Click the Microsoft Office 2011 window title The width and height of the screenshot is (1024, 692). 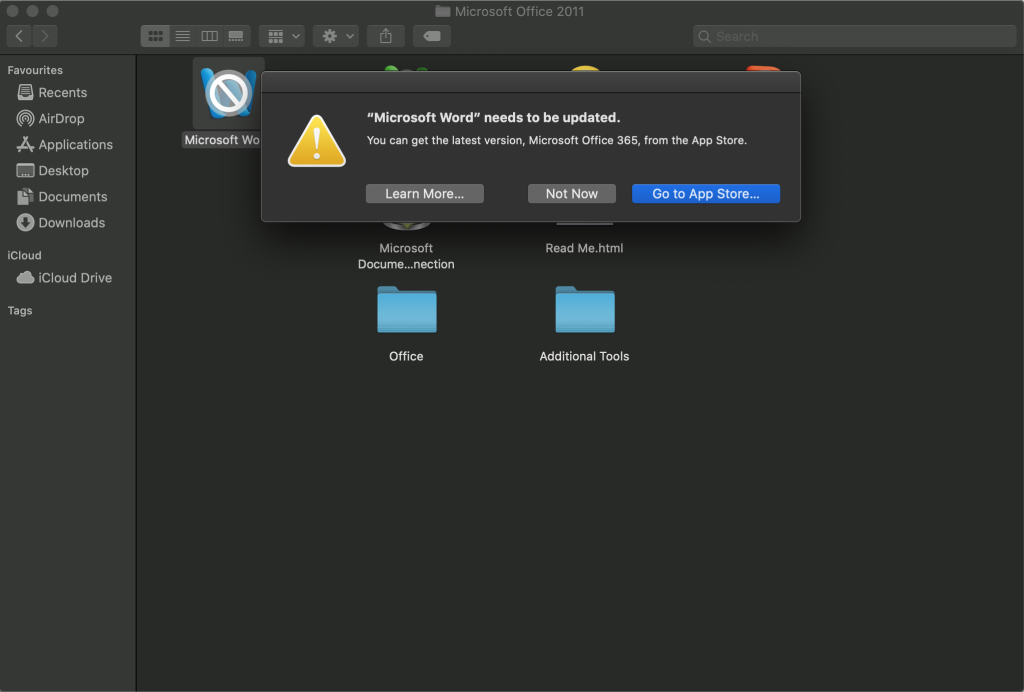(x=519, y=11)
